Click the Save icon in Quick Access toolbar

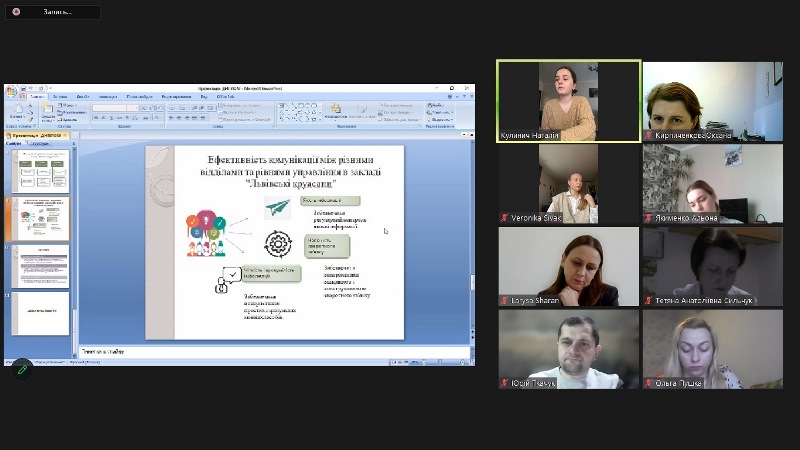coord(23,88)
